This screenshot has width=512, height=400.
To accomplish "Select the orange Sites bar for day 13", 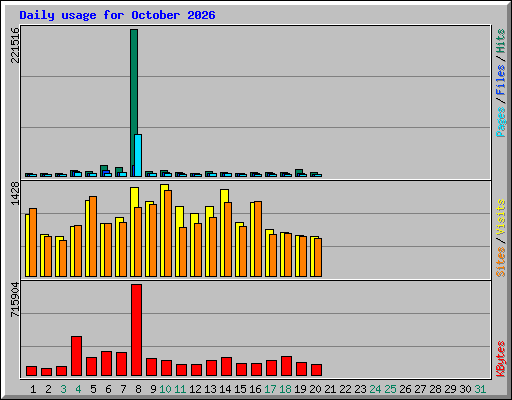I will point(213,247).
